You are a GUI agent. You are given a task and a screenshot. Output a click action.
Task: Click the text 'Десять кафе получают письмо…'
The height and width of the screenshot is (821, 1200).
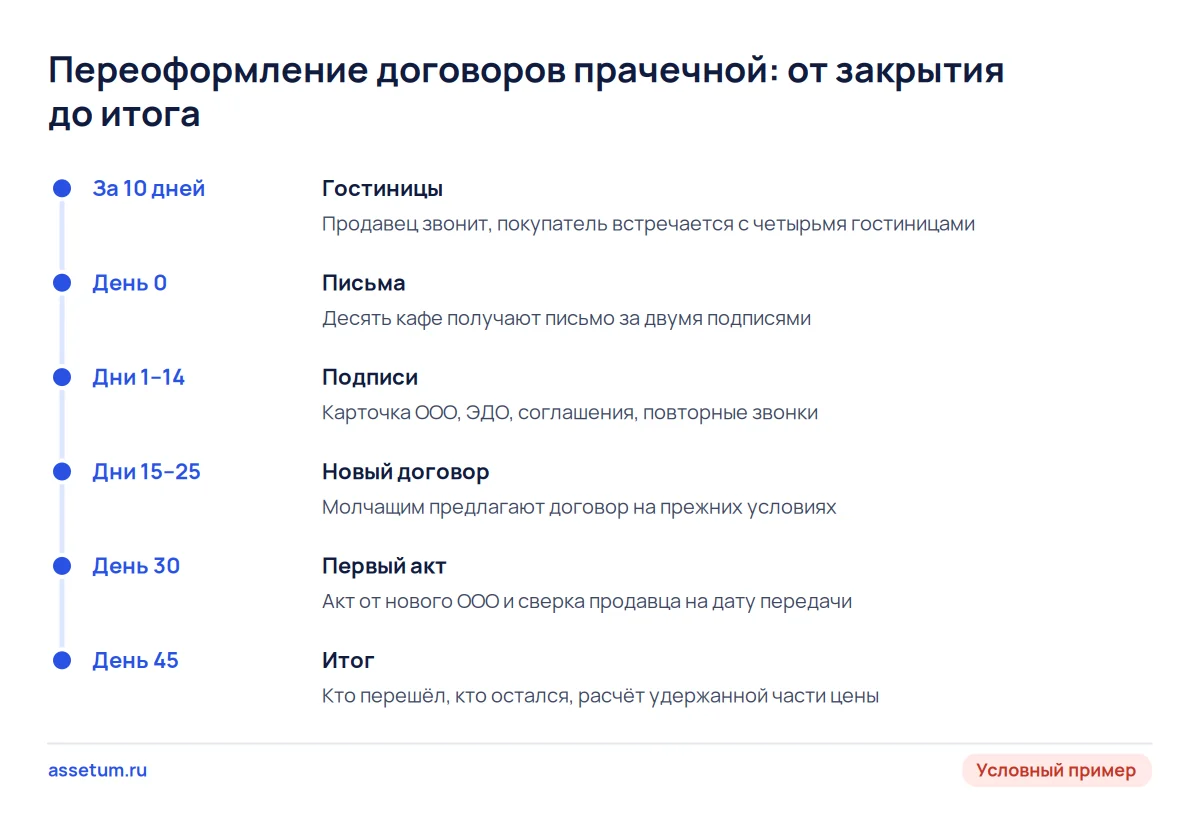pyautogui.click(x=566, y=319)
